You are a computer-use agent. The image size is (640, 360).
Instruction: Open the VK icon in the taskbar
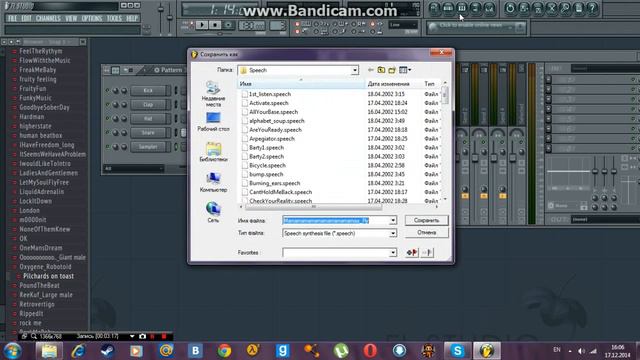195,351
